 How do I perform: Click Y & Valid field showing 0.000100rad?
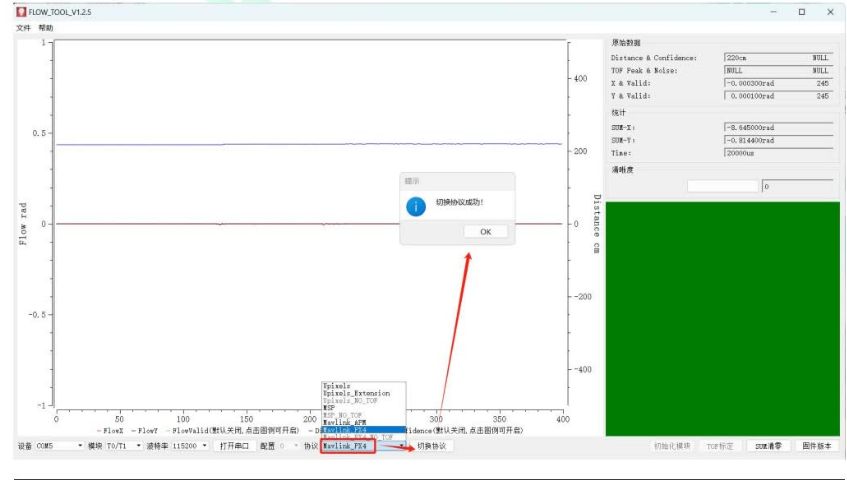pos(778,96)
